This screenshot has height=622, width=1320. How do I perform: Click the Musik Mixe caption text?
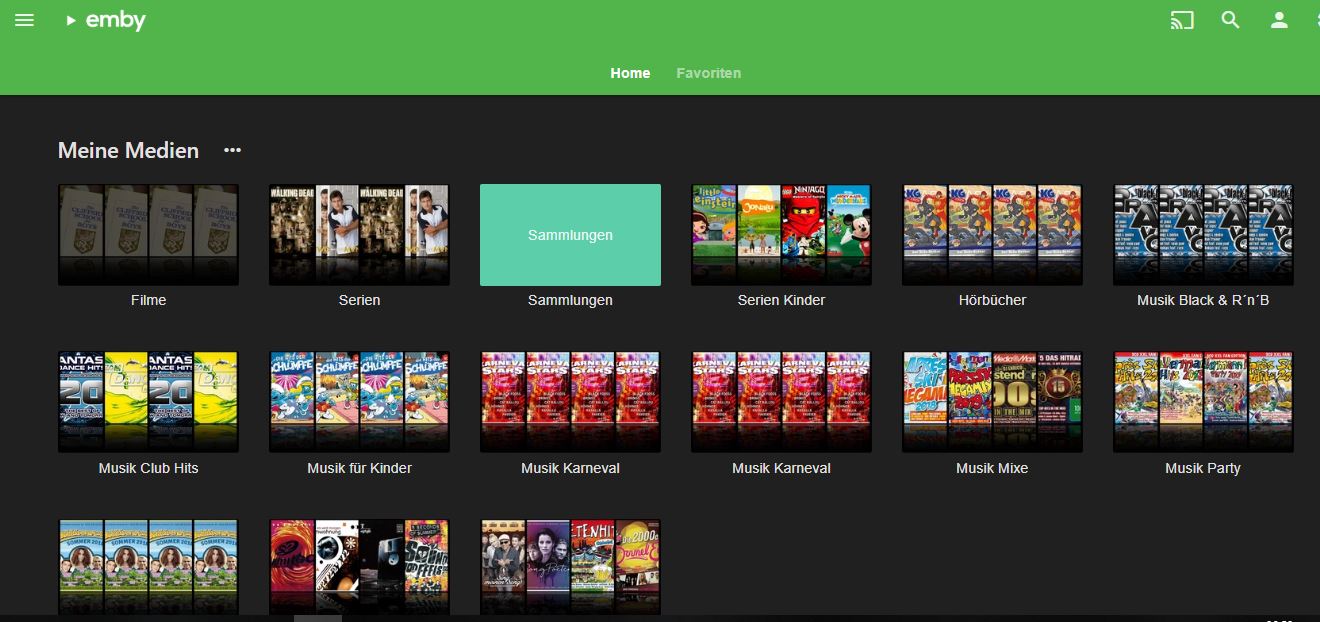click(x=992, y=468)
